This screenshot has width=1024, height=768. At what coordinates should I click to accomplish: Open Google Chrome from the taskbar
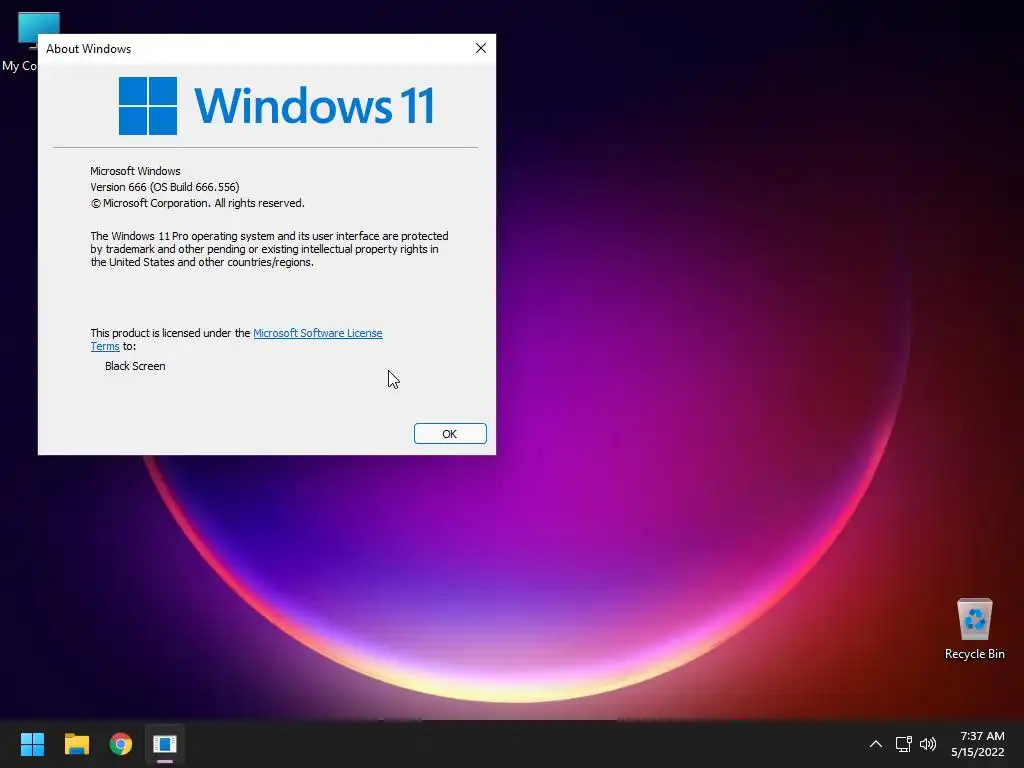(121, 744)
